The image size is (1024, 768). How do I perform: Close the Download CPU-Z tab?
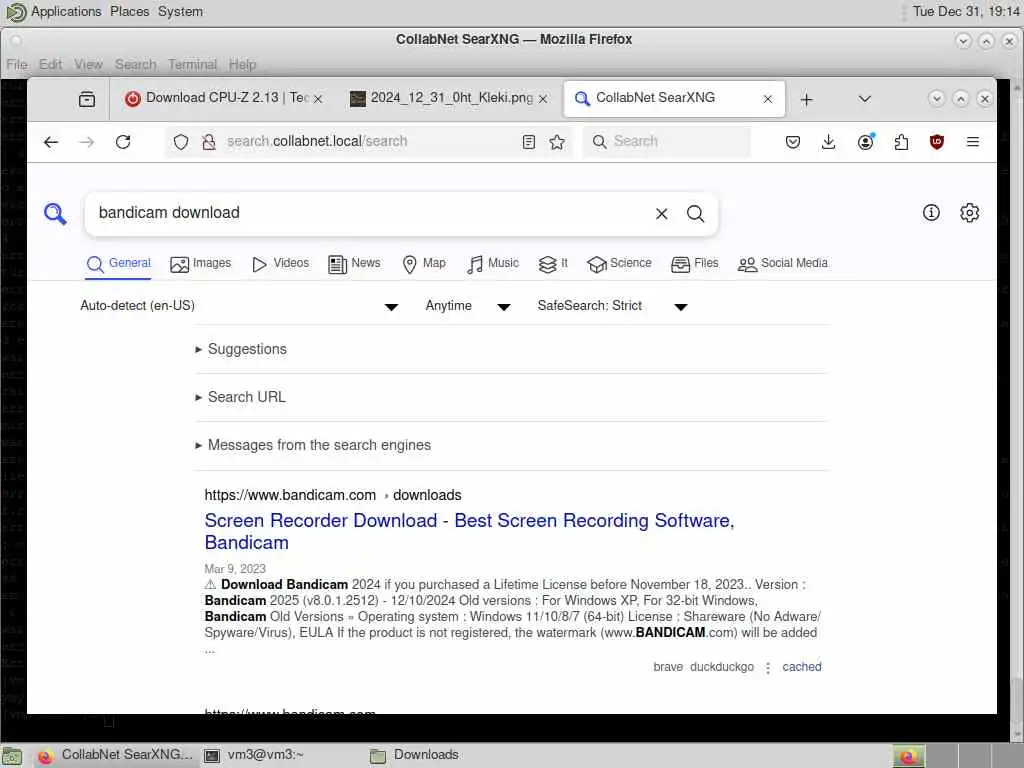pyautogui.click(x=318, y=99)
